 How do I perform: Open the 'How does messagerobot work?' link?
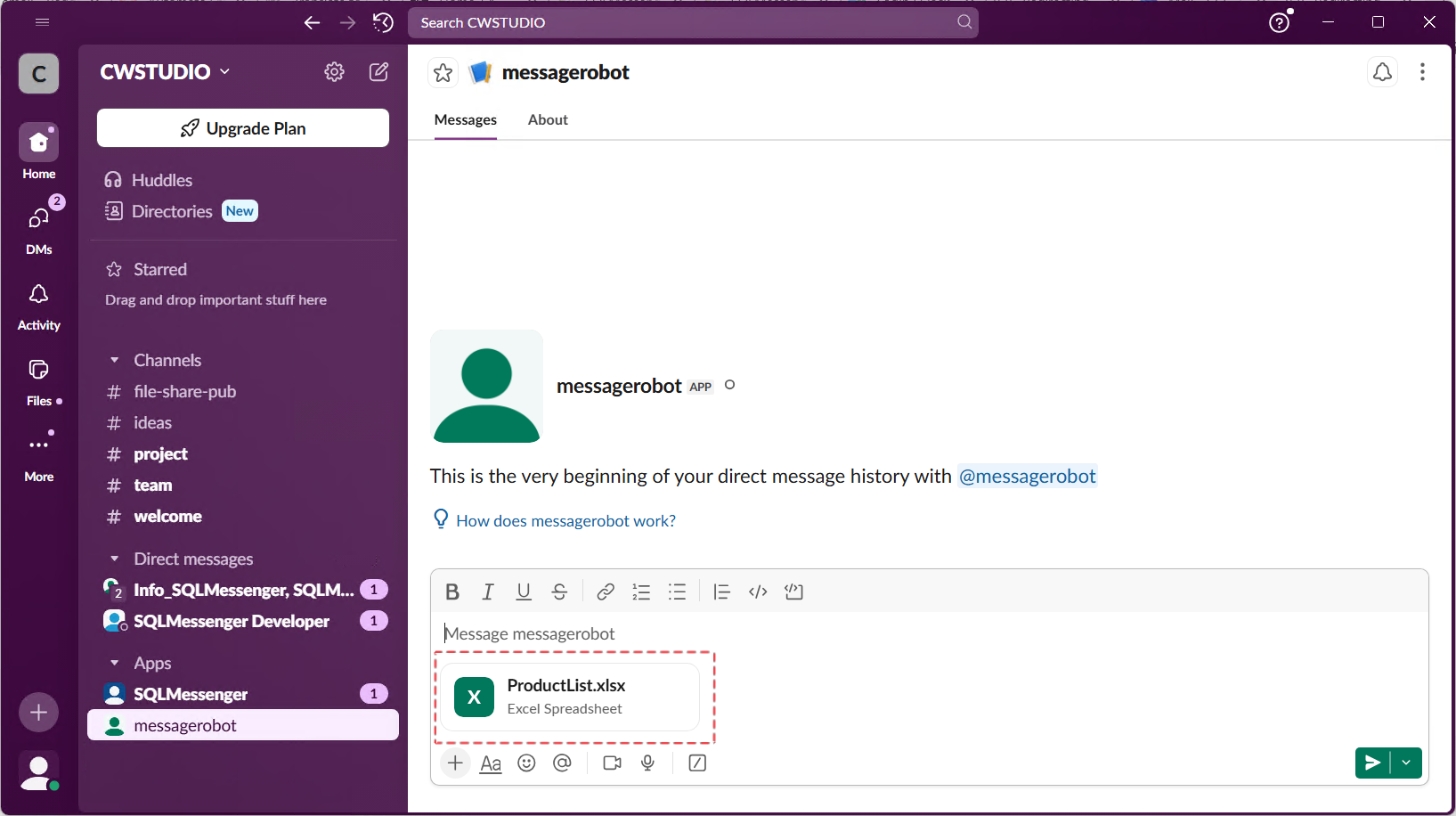(565, 520)
